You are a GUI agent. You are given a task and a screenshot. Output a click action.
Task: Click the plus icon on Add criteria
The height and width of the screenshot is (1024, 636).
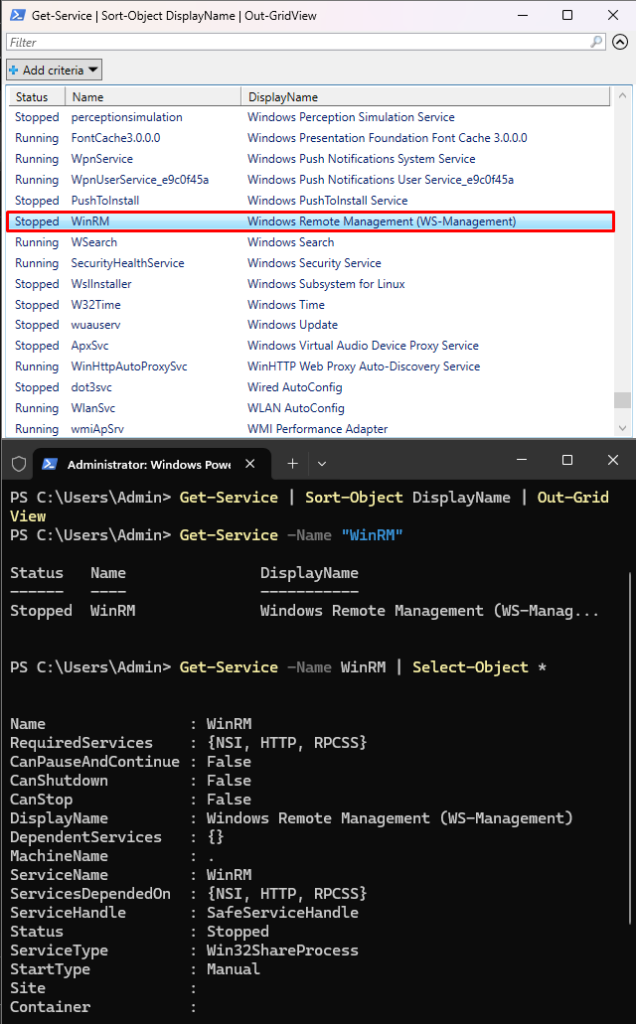pyautogui.click(x=14, y=70)
